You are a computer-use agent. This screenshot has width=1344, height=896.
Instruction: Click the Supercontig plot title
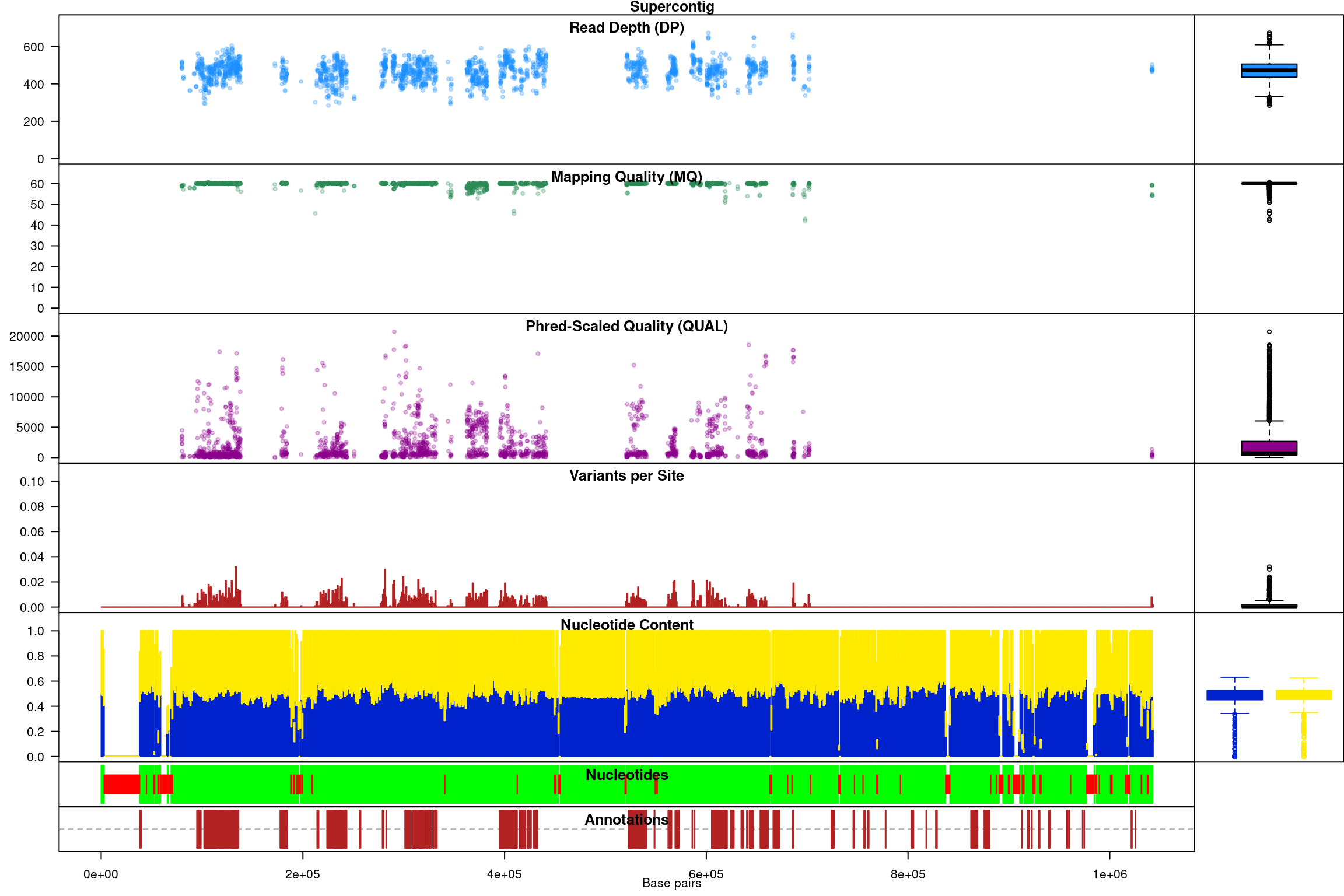click(x=671, y=7)
